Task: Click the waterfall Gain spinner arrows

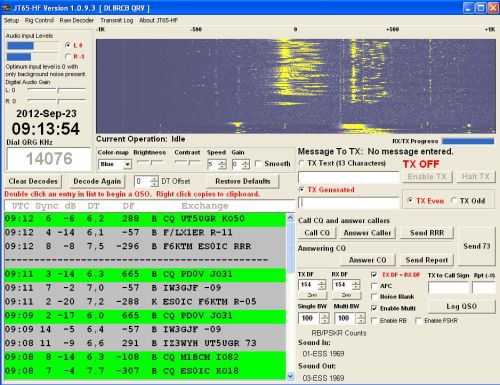Action: [246, 164]
